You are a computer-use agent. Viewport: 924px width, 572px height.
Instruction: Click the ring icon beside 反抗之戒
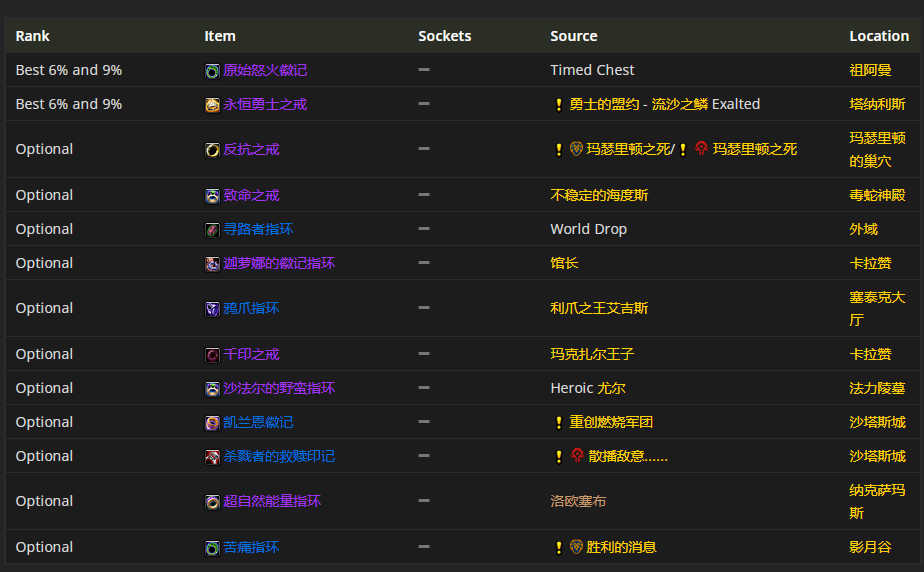tap(212, 150)
